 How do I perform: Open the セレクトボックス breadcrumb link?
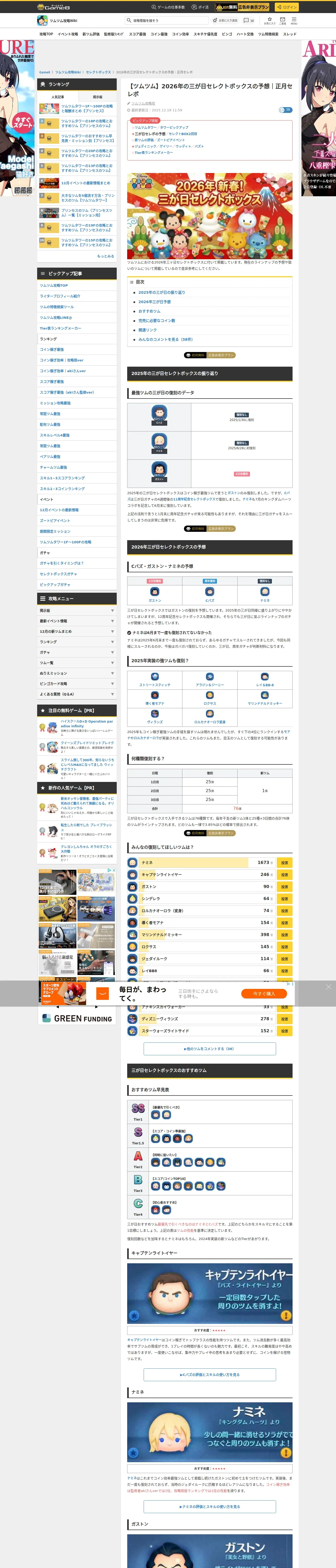98,72
